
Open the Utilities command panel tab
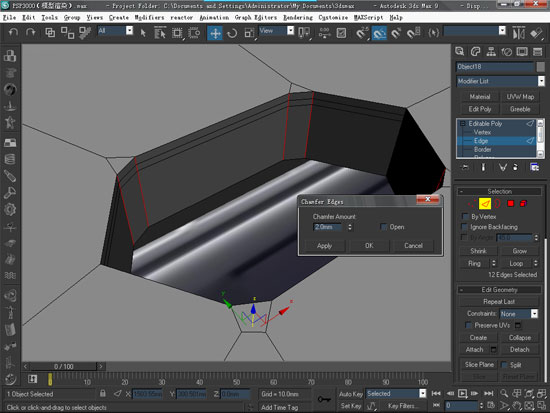point(537,52)
